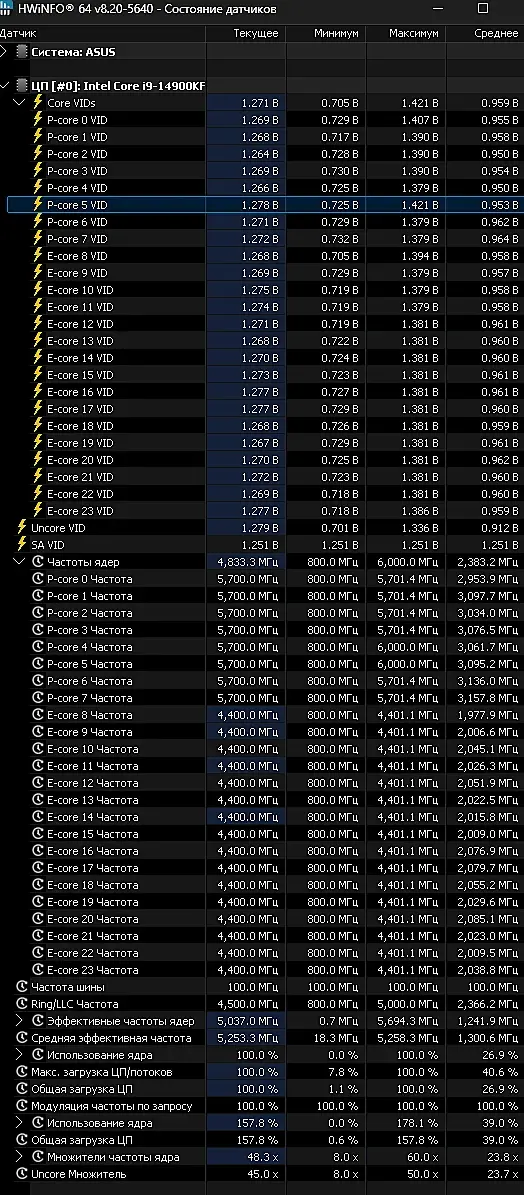
Task: Click the clock icon next to Uncore Множитель
Action: (22, 1174)
